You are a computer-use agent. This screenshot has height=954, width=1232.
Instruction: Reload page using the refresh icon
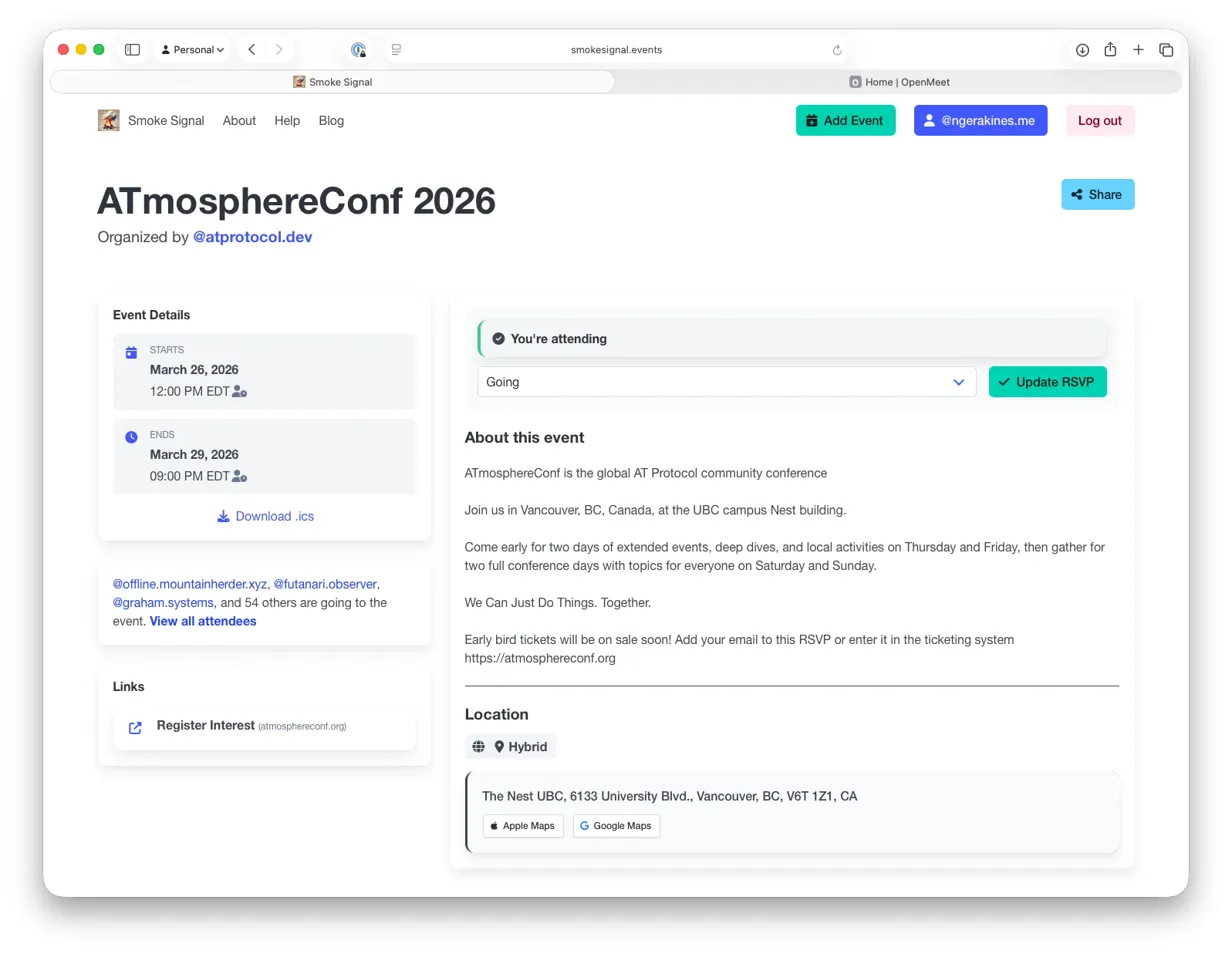(837, 50)
